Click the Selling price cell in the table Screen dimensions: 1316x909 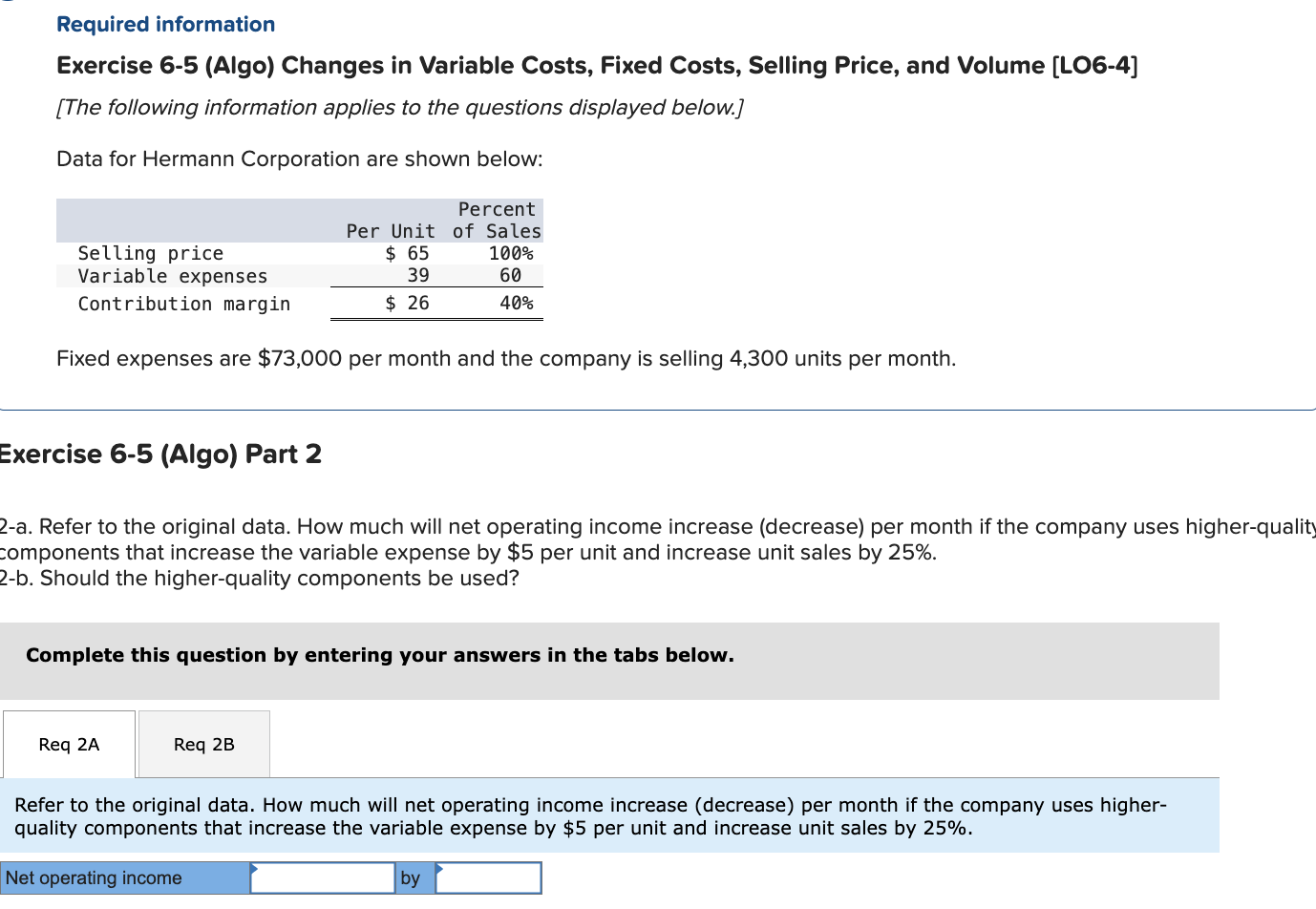click(x=150, y=252)
